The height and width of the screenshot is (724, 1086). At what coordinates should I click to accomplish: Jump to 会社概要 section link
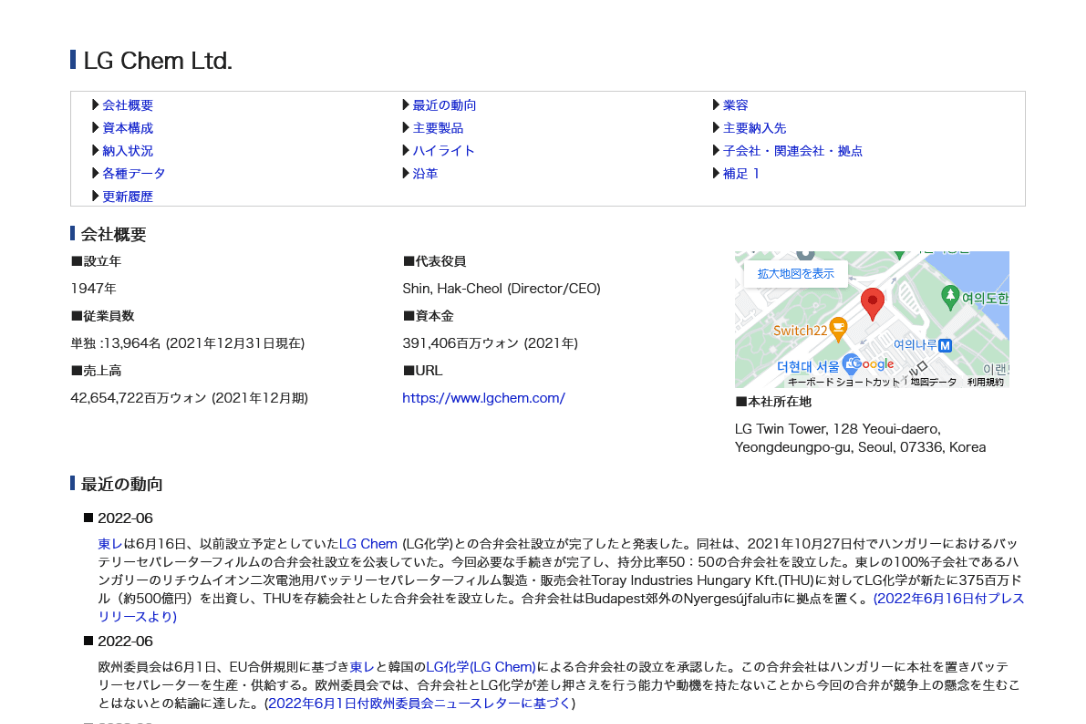pos(127,105)
